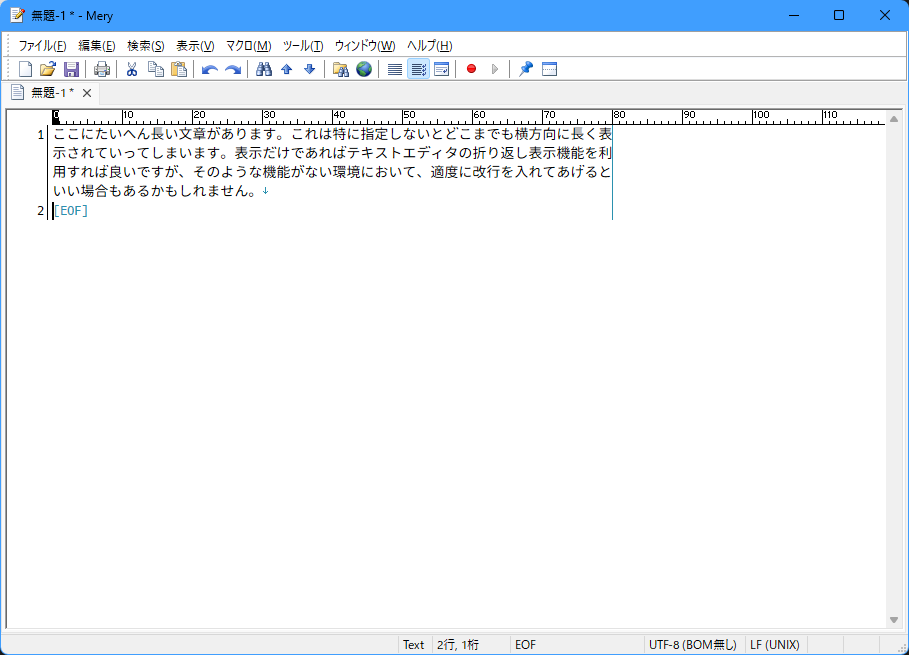Viewport: 909px width, 655px height.
Task: Undo the last edit with the undo arrow
Action: click(x=208, y=69)
